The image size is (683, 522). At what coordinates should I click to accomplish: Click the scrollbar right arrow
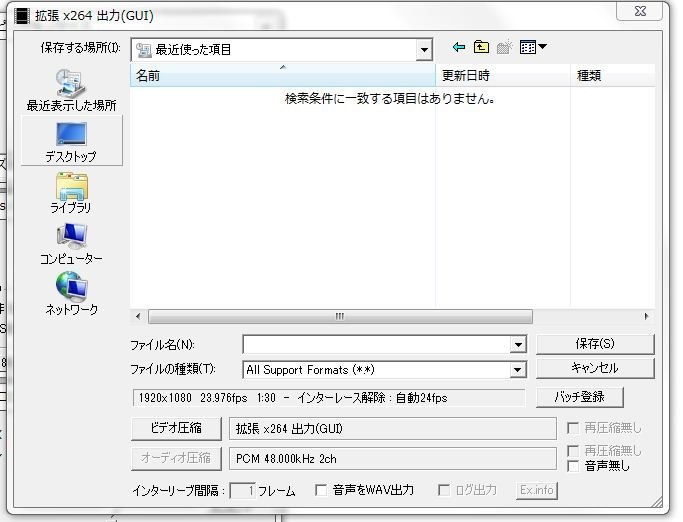point(646,316)
